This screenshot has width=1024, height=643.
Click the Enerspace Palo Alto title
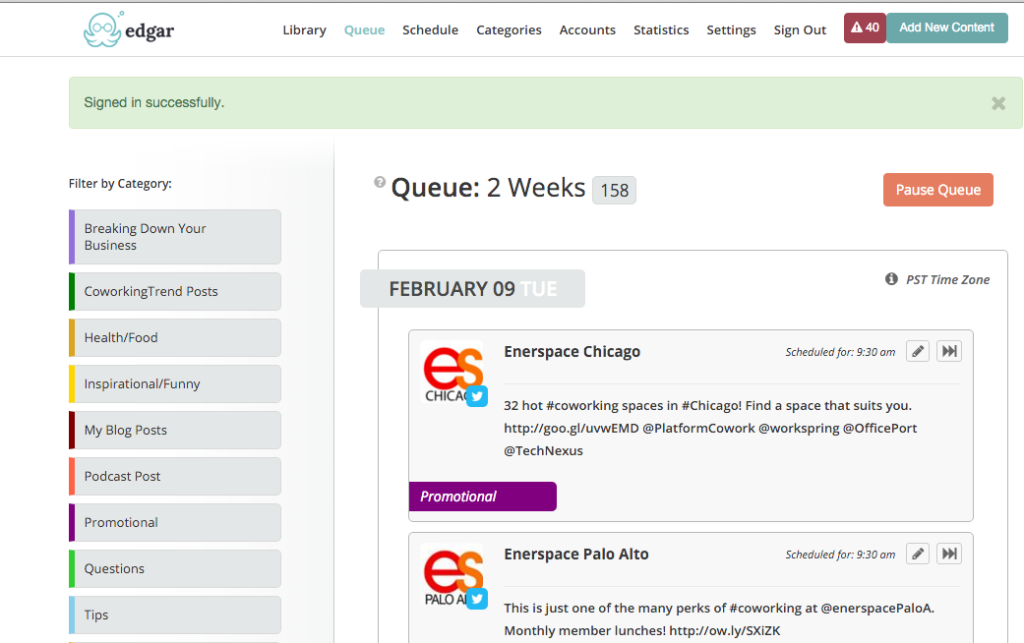tap(576, 554)
